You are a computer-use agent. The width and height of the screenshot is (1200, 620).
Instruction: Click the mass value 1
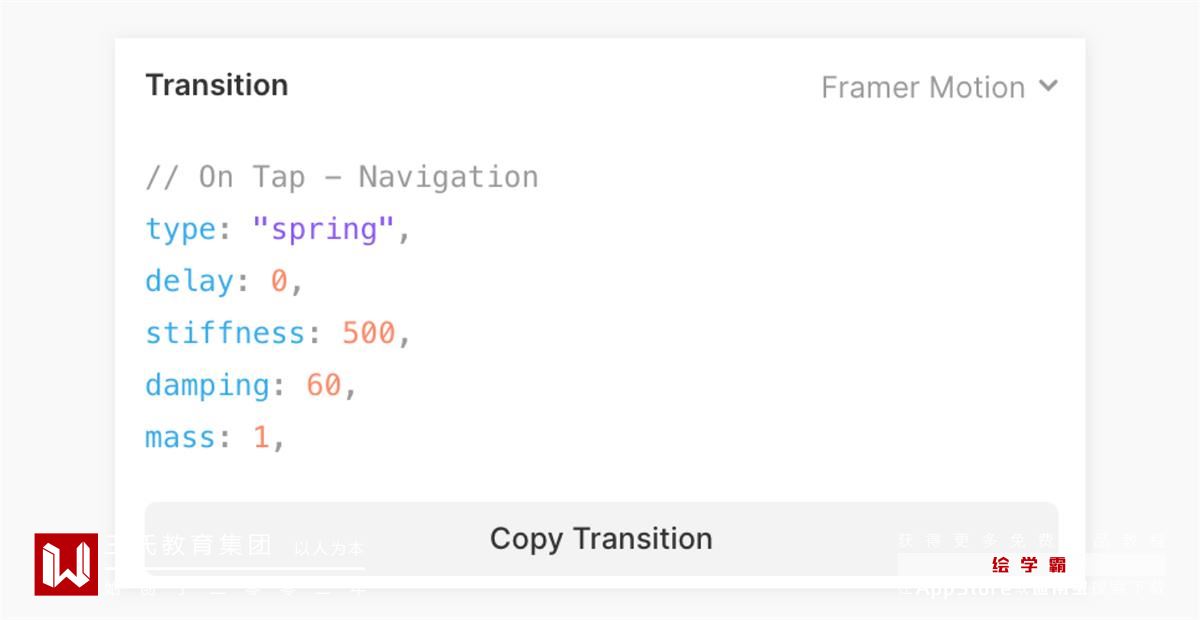[261, 437]
